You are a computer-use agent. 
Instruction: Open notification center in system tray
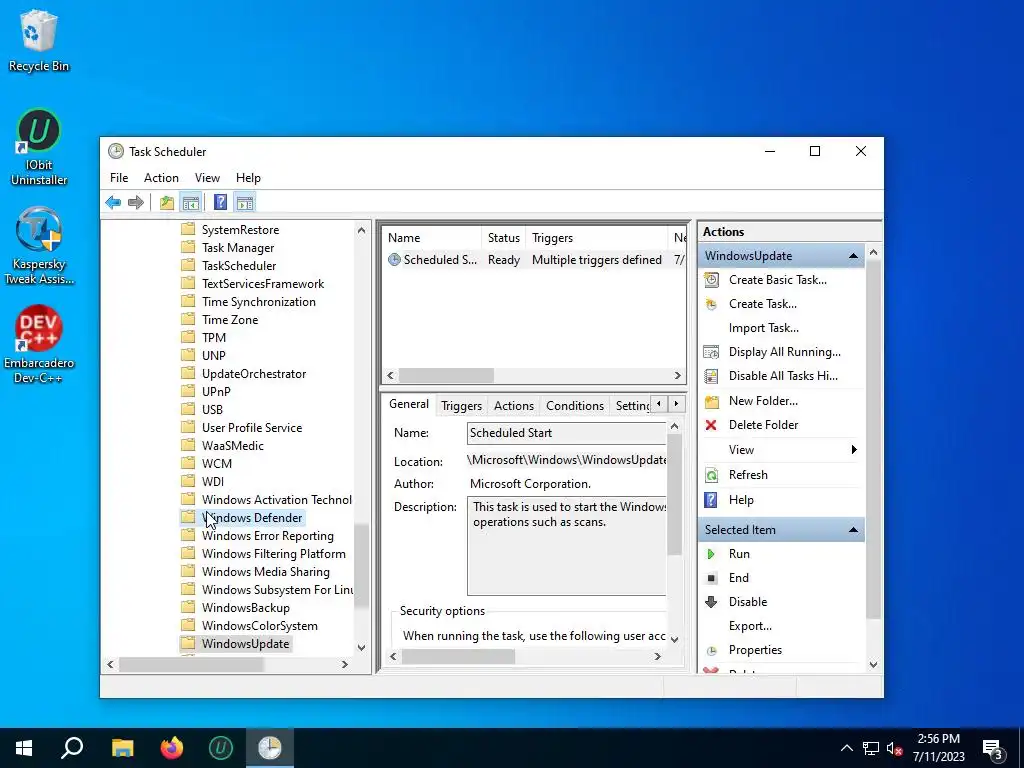[x=993, y=748]
